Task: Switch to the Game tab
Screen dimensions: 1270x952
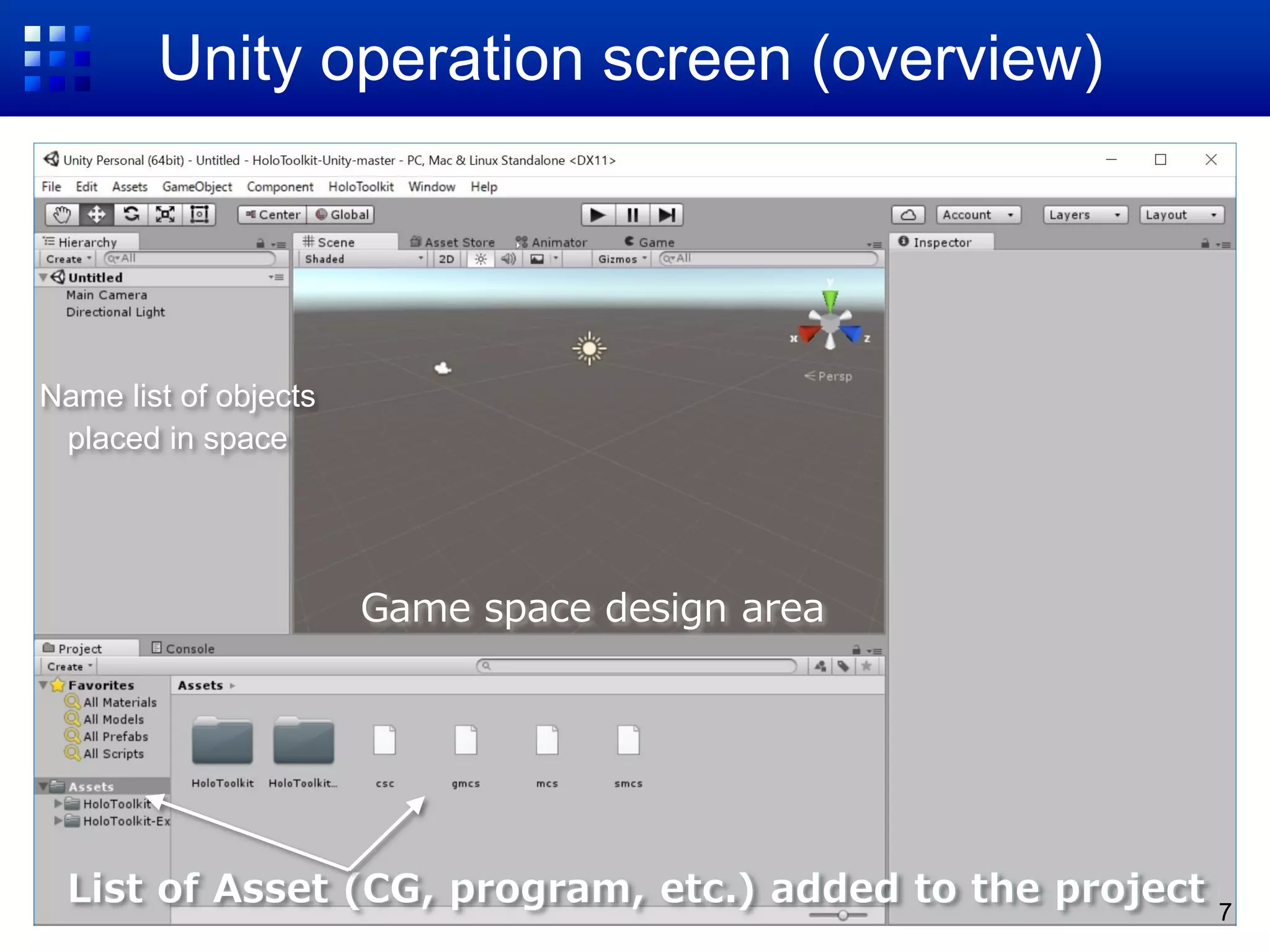Action: pos(649,242)
